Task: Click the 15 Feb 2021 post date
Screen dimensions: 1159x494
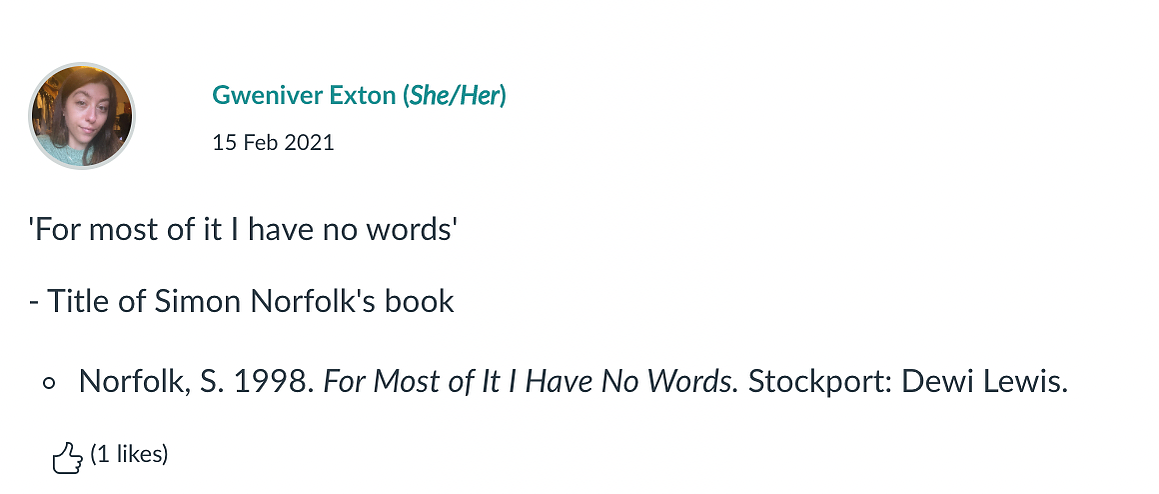Action: (x=273, y=143)
